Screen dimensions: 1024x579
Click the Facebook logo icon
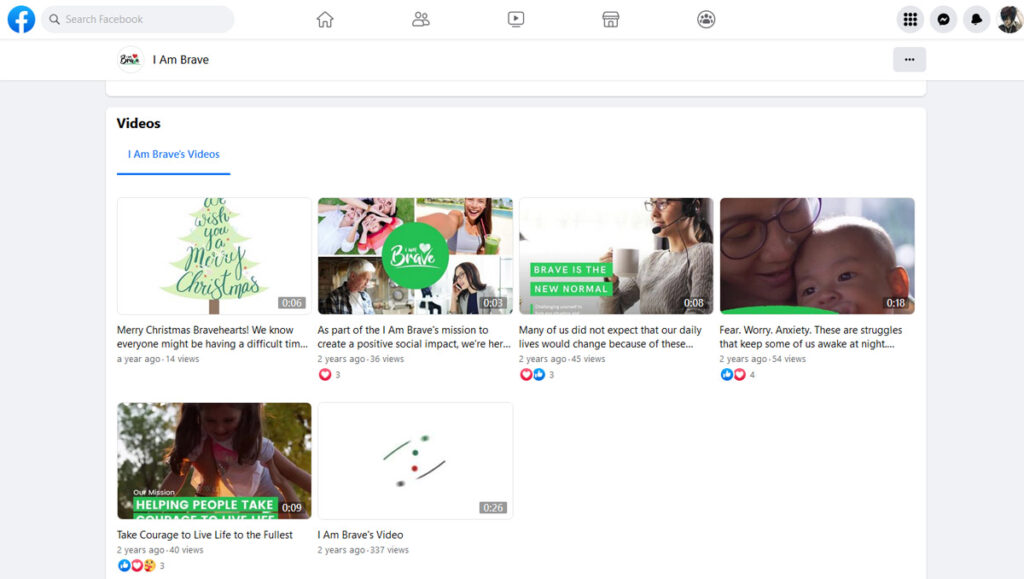21,19
